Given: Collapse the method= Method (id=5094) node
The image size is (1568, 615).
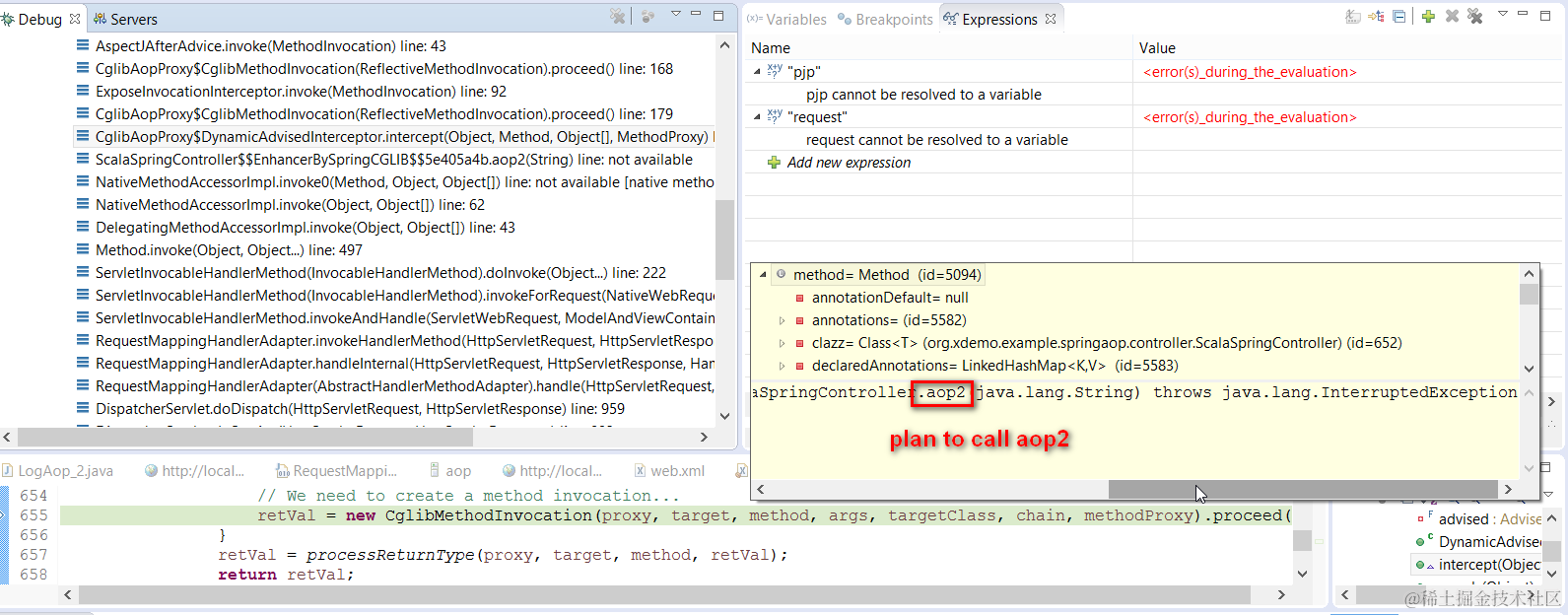Looking at the screenshot, I should pos(763,275).
